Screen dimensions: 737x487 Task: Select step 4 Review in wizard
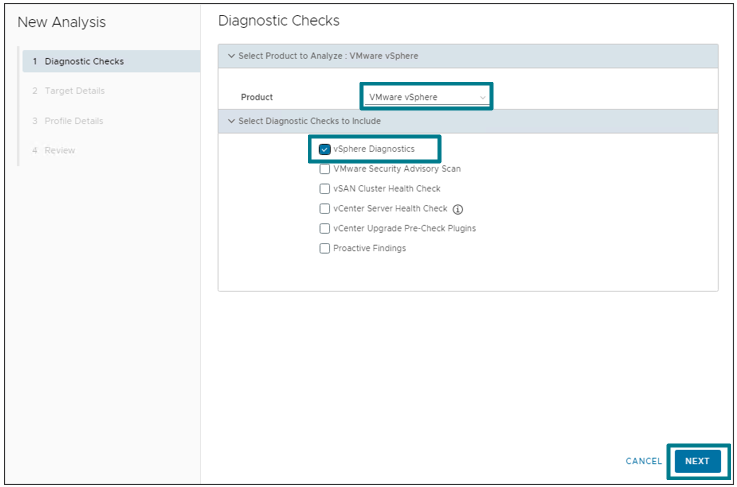click(60, 150)
